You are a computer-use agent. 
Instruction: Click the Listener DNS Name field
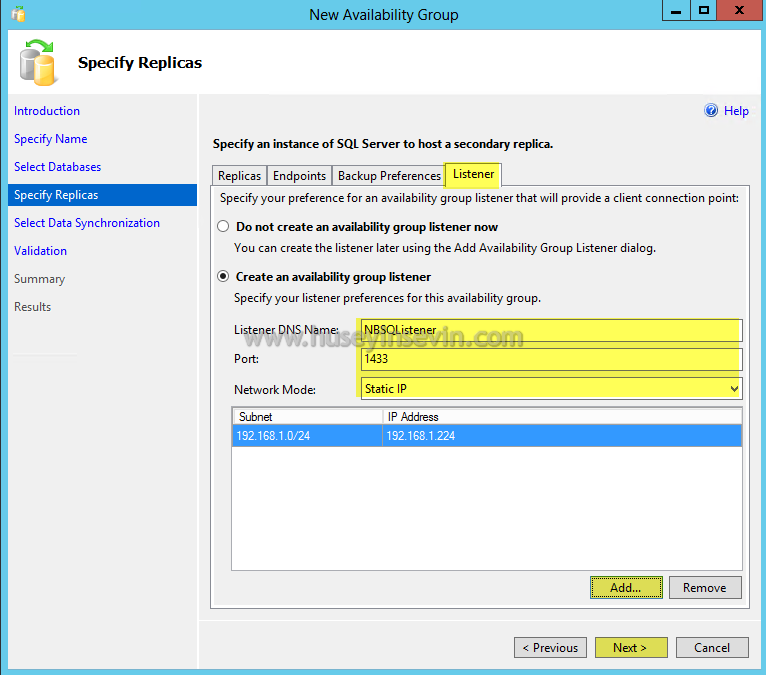(x=552, y=330)
